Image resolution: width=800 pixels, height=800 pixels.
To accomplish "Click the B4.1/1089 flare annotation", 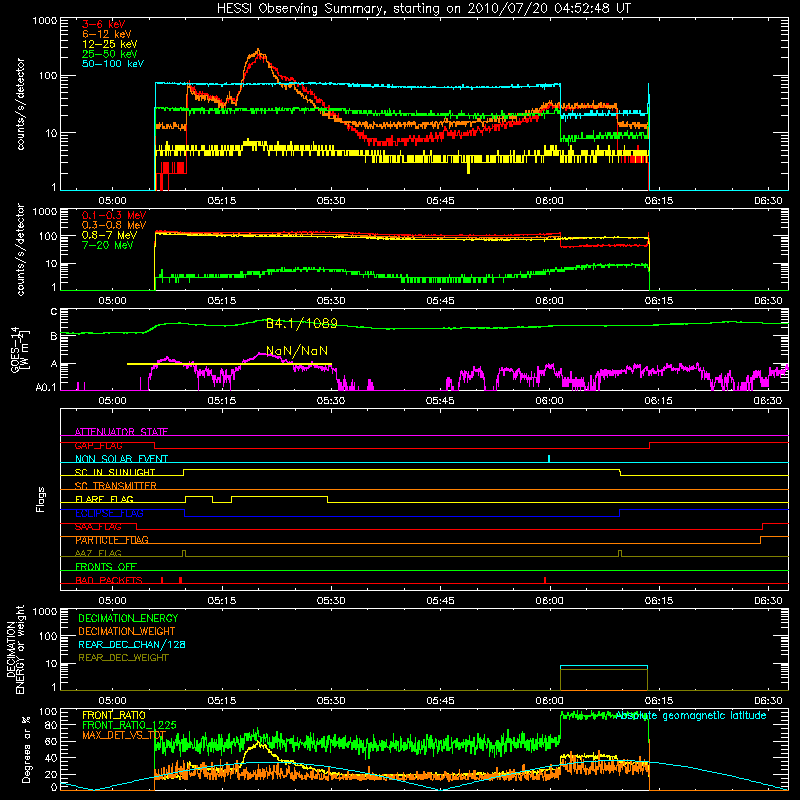I will coord(302,323).
